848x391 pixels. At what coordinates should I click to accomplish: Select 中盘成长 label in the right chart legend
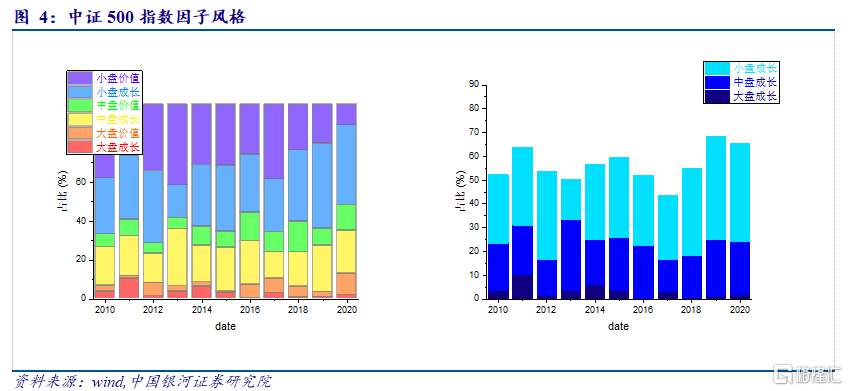click(x=756, y=82)
